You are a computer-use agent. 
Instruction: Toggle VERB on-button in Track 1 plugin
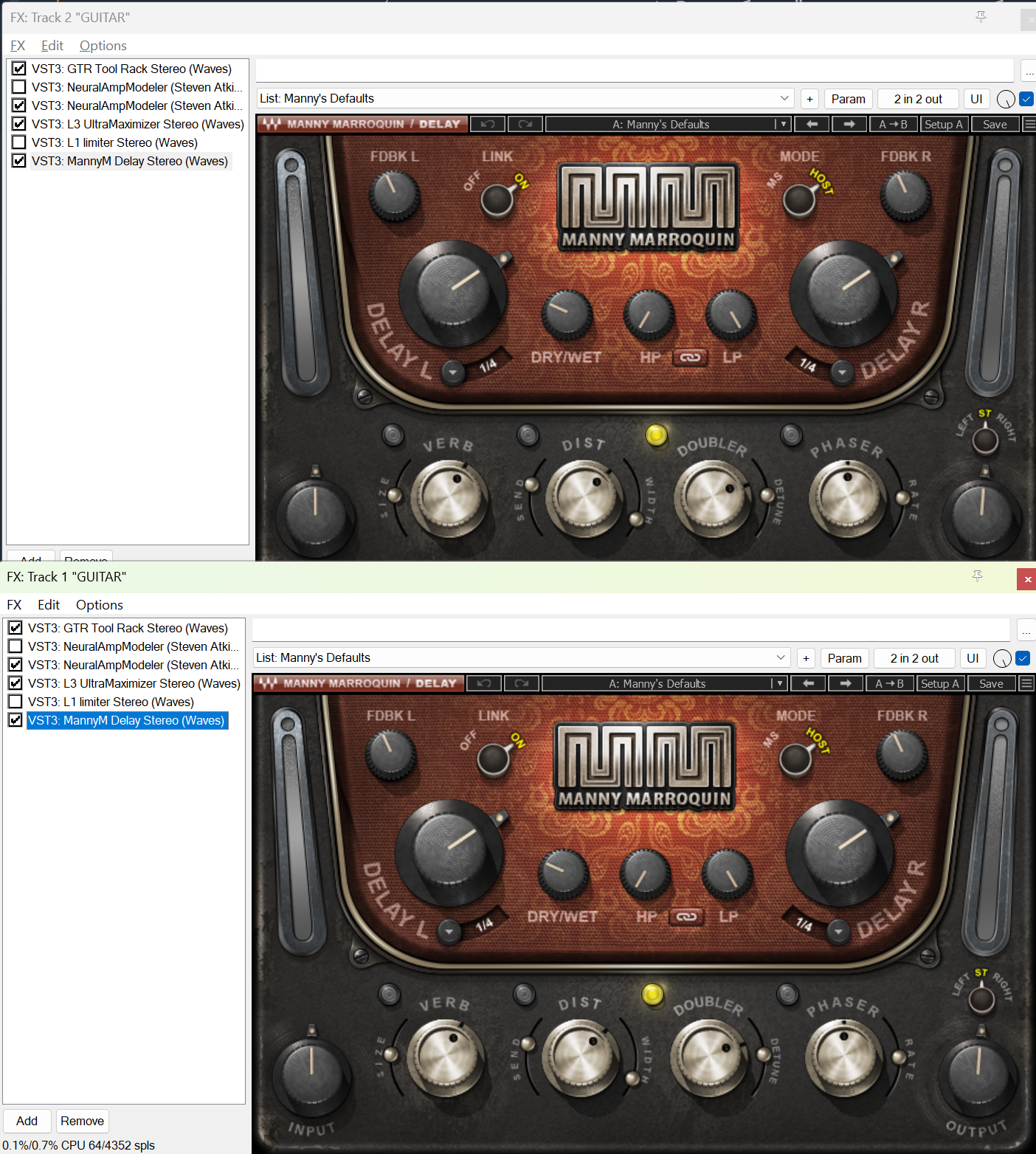coord(389,994)
